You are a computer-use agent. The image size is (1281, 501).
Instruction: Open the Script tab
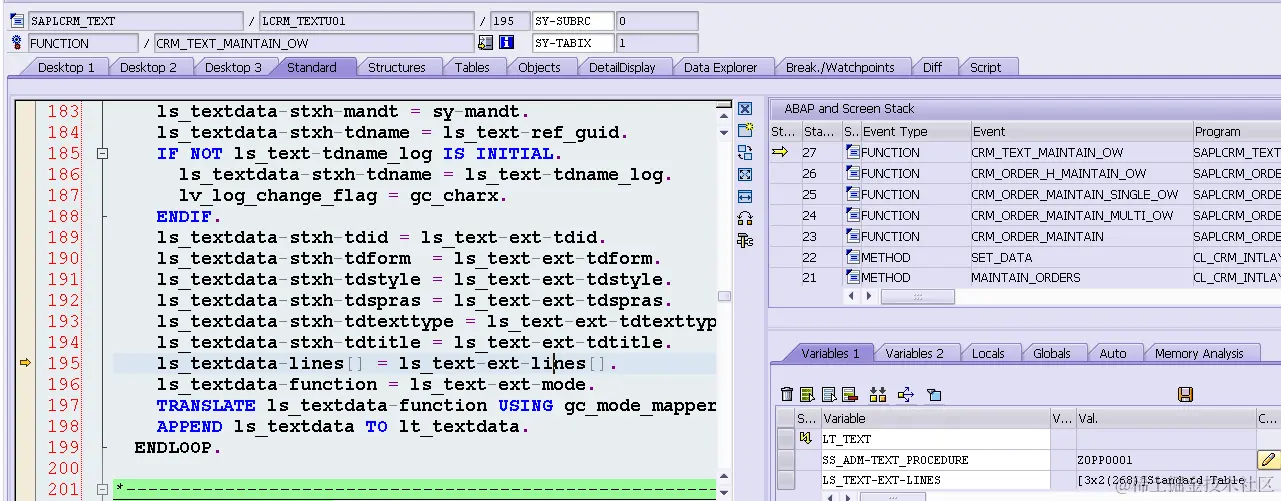point(985,67)
